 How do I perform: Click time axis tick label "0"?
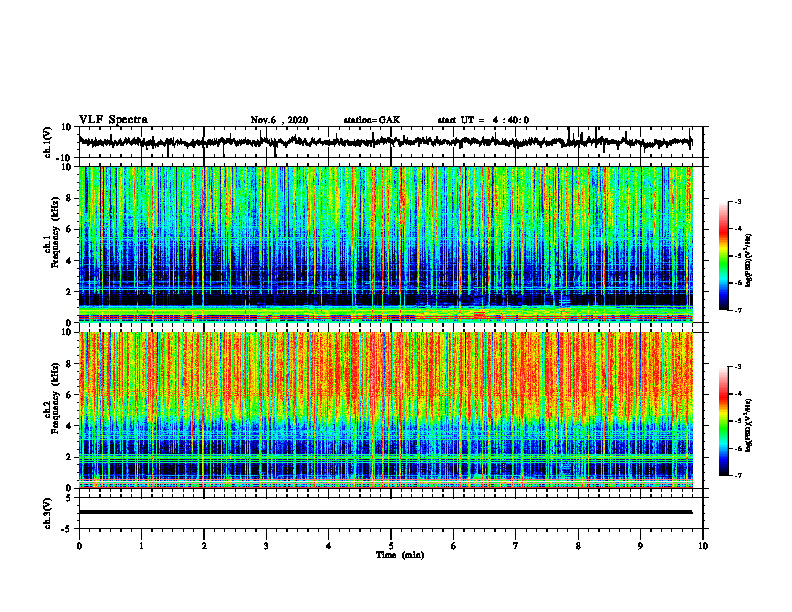tap(79, 546)
